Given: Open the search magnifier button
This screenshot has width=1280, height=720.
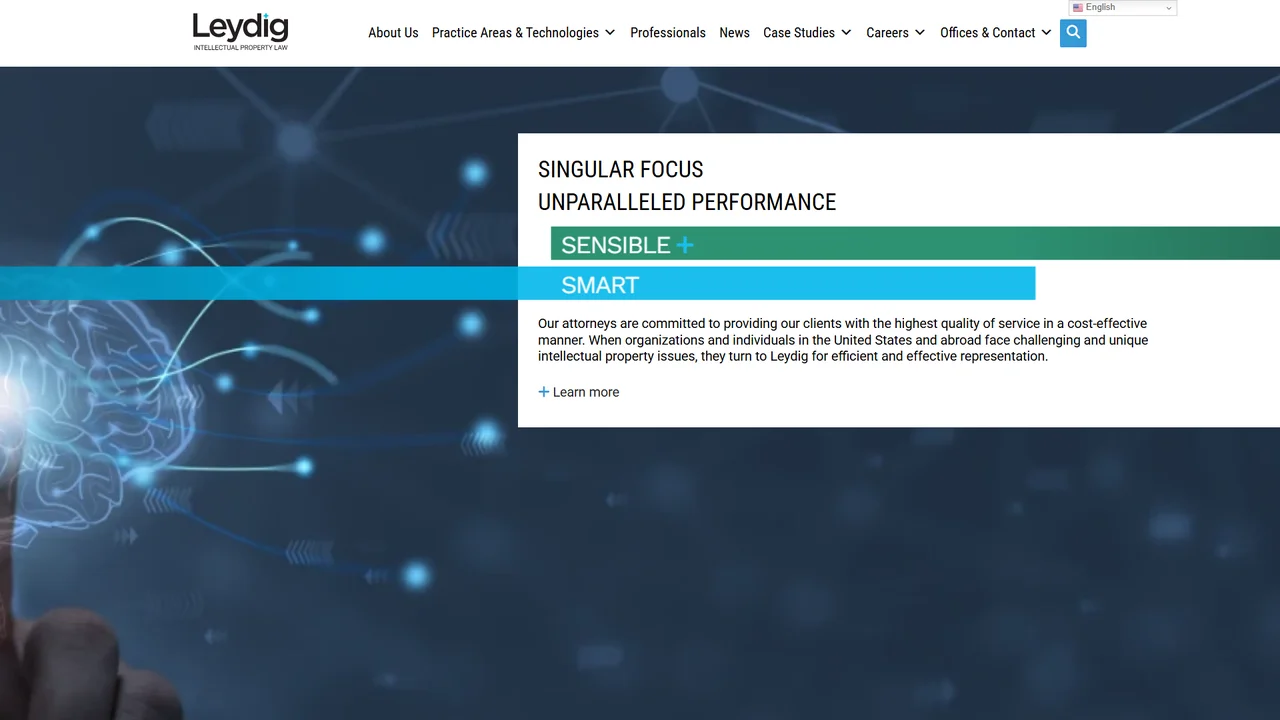Looking at the screenshot, I should 1073,33.
